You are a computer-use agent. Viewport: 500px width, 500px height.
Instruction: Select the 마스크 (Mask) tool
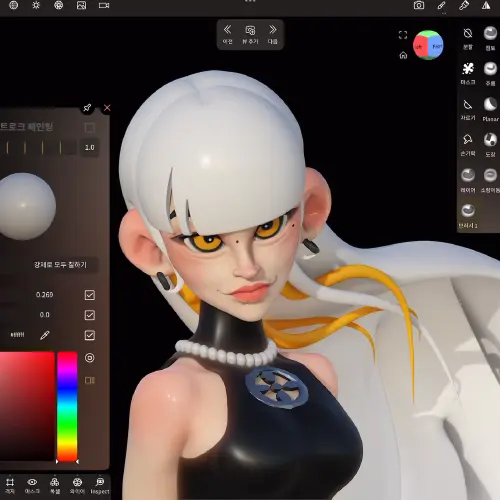point(468,73)
